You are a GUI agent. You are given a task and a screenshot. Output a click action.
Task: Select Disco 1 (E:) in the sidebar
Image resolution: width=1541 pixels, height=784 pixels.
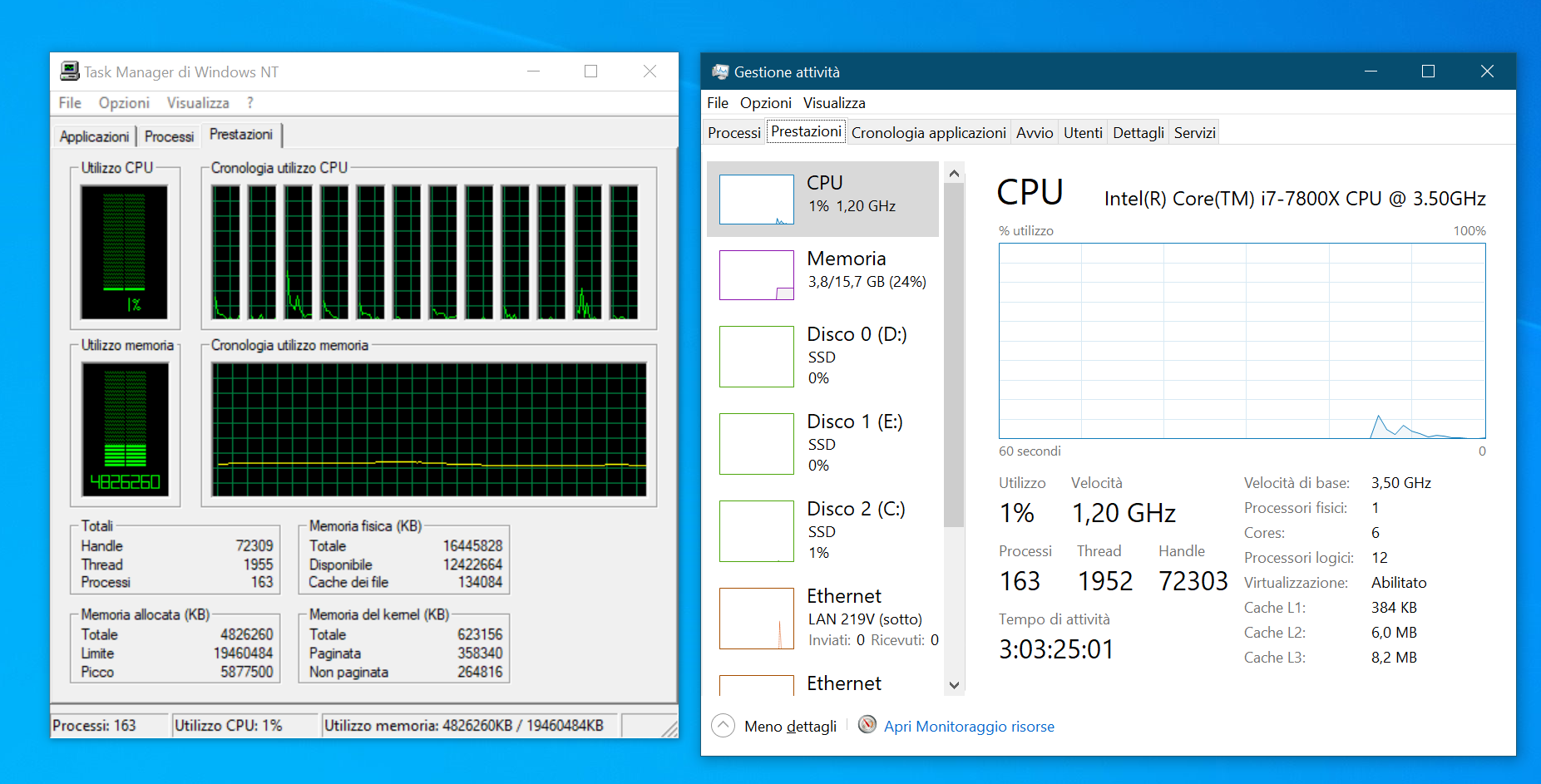[823, 443]
